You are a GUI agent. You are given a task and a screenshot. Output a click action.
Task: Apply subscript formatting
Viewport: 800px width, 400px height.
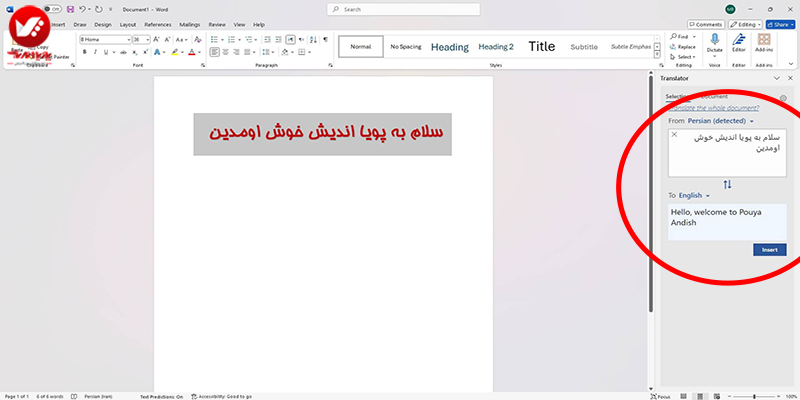coord(135,52)
